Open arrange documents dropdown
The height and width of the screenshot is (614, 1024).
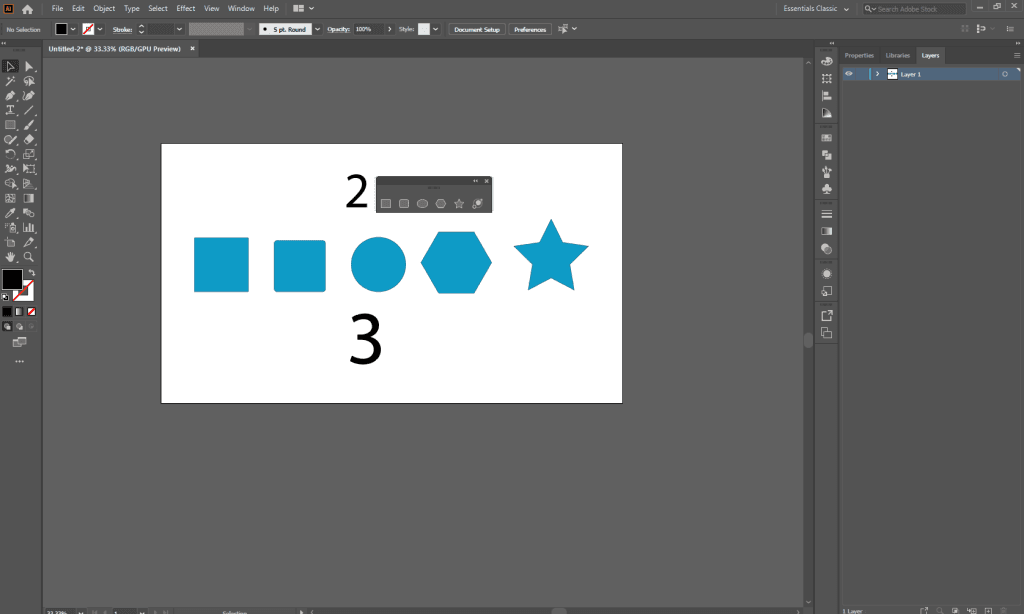[x=304, y=8]
